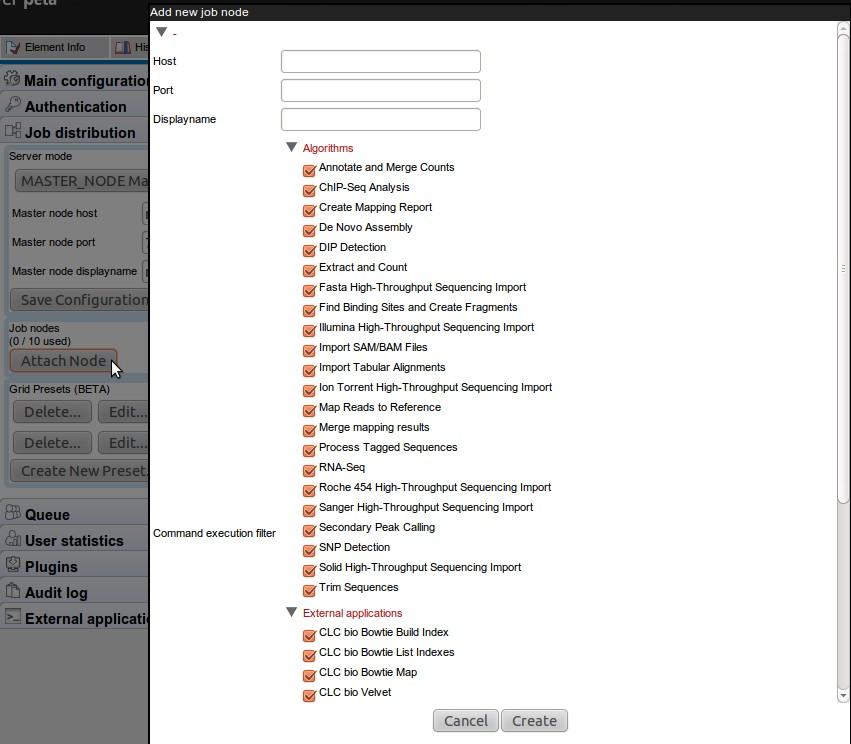Open the Queue section

pos(74,514)
